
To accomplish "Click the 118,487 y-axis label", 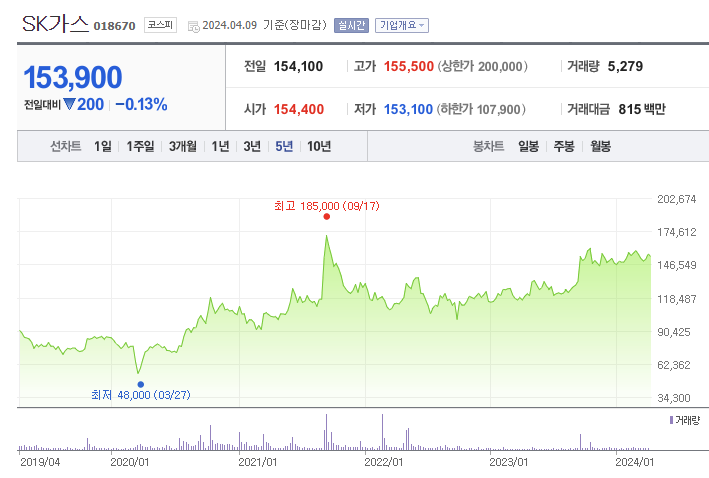I will pyautogui.click(x=676, y=299).
